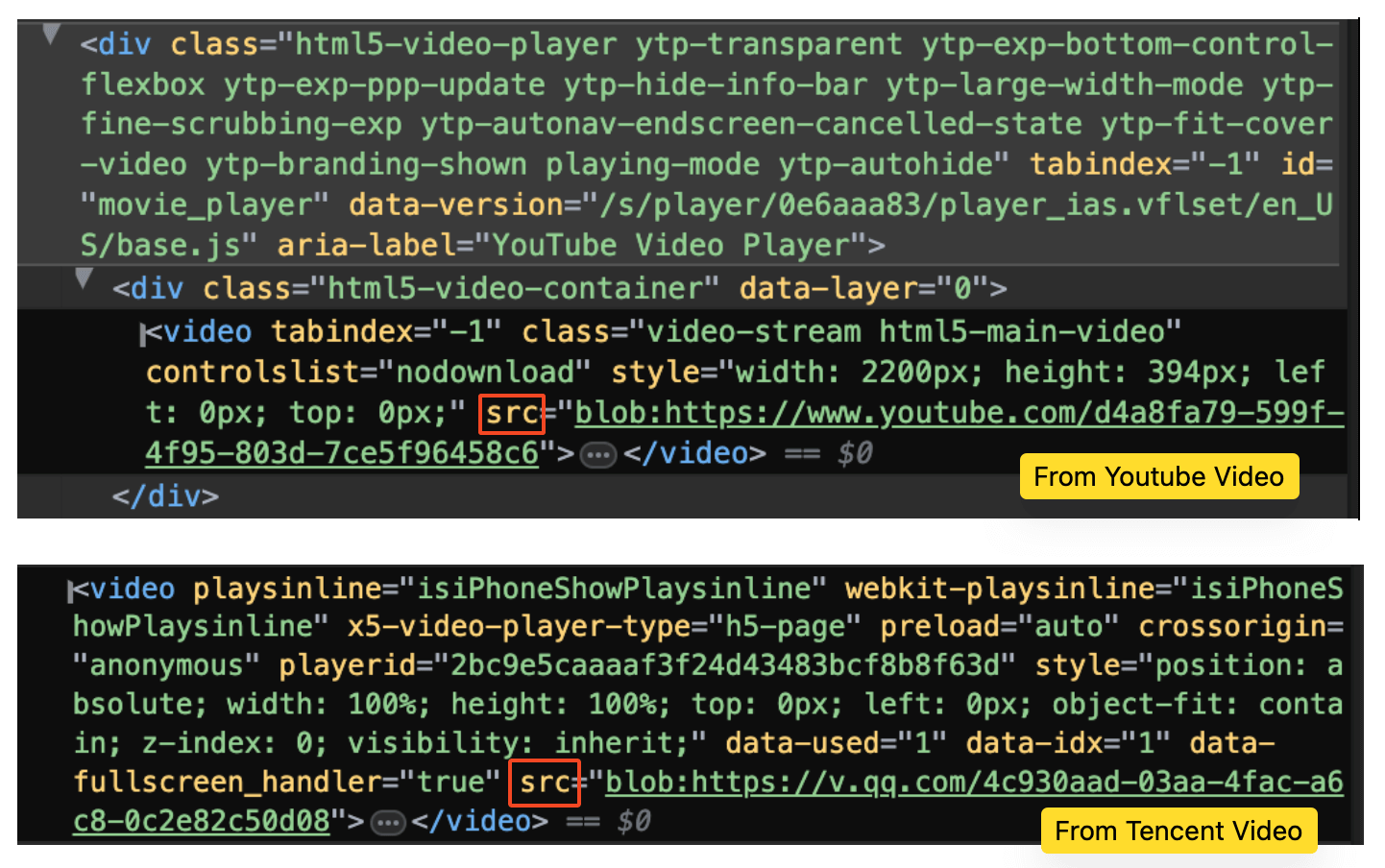Click the playerid hash value

tap(725, 665)
